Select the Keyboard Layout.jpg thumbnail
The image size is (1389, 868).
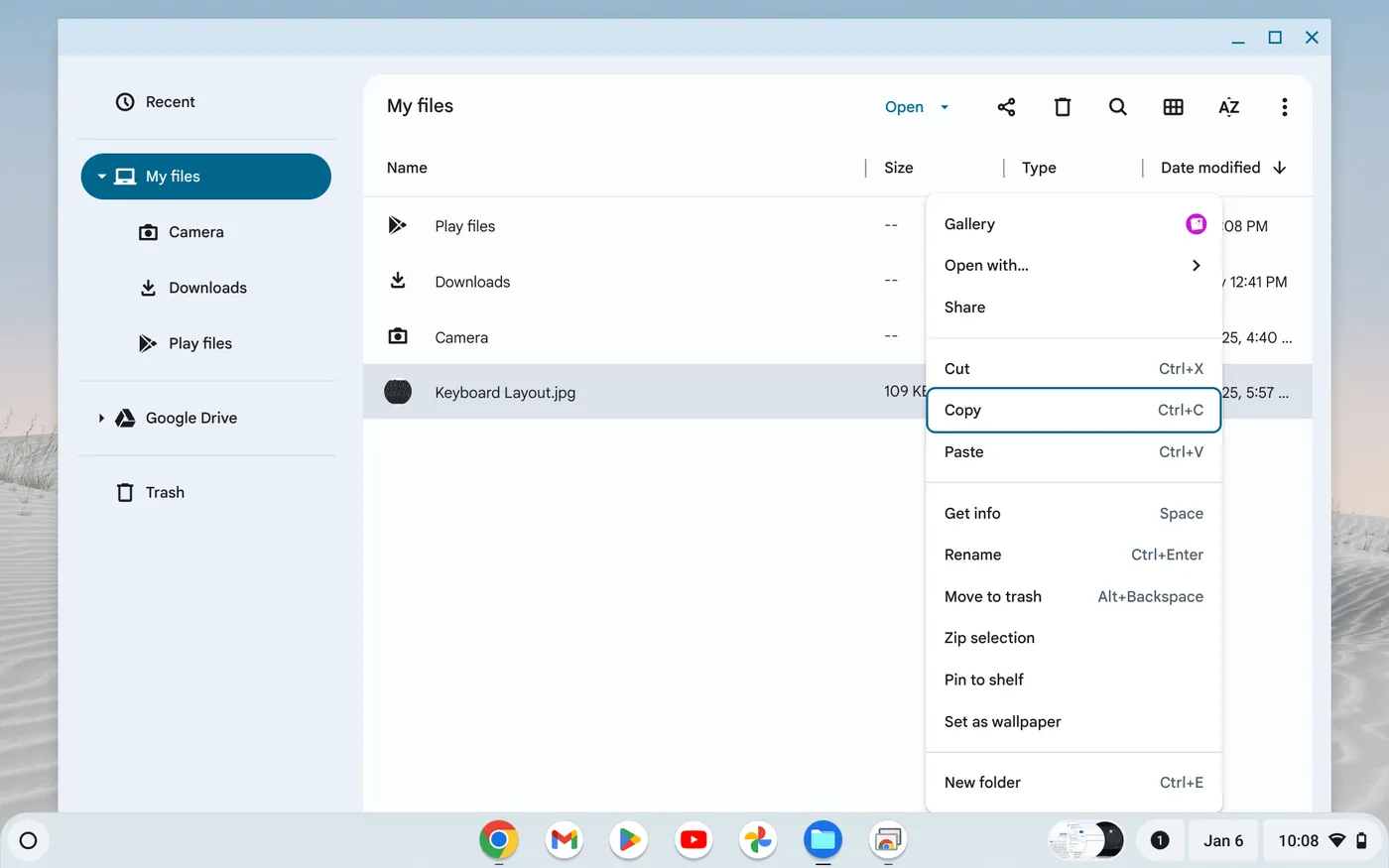(398, 392)
